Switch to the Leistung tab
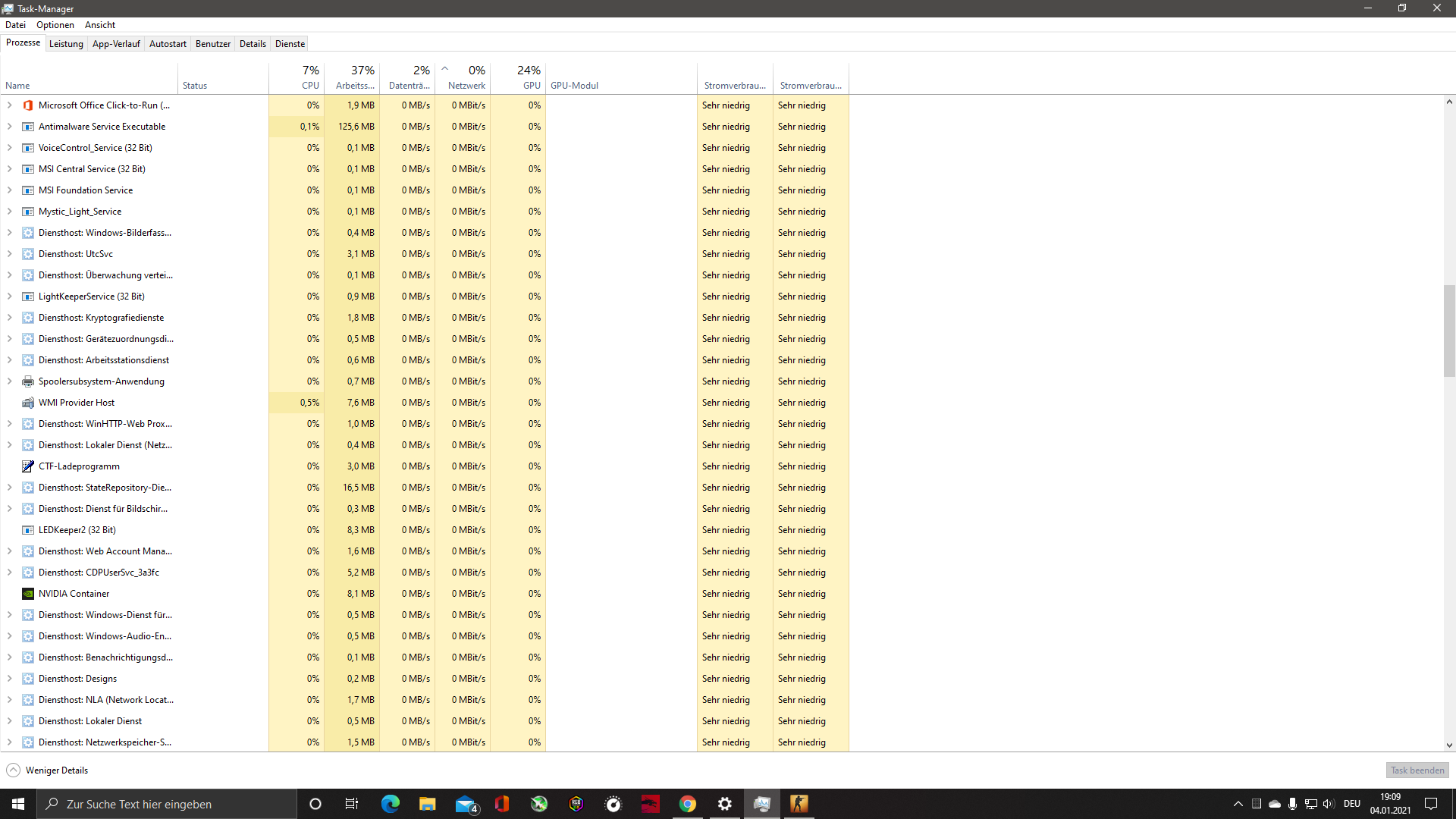 (x=66, y=43)
